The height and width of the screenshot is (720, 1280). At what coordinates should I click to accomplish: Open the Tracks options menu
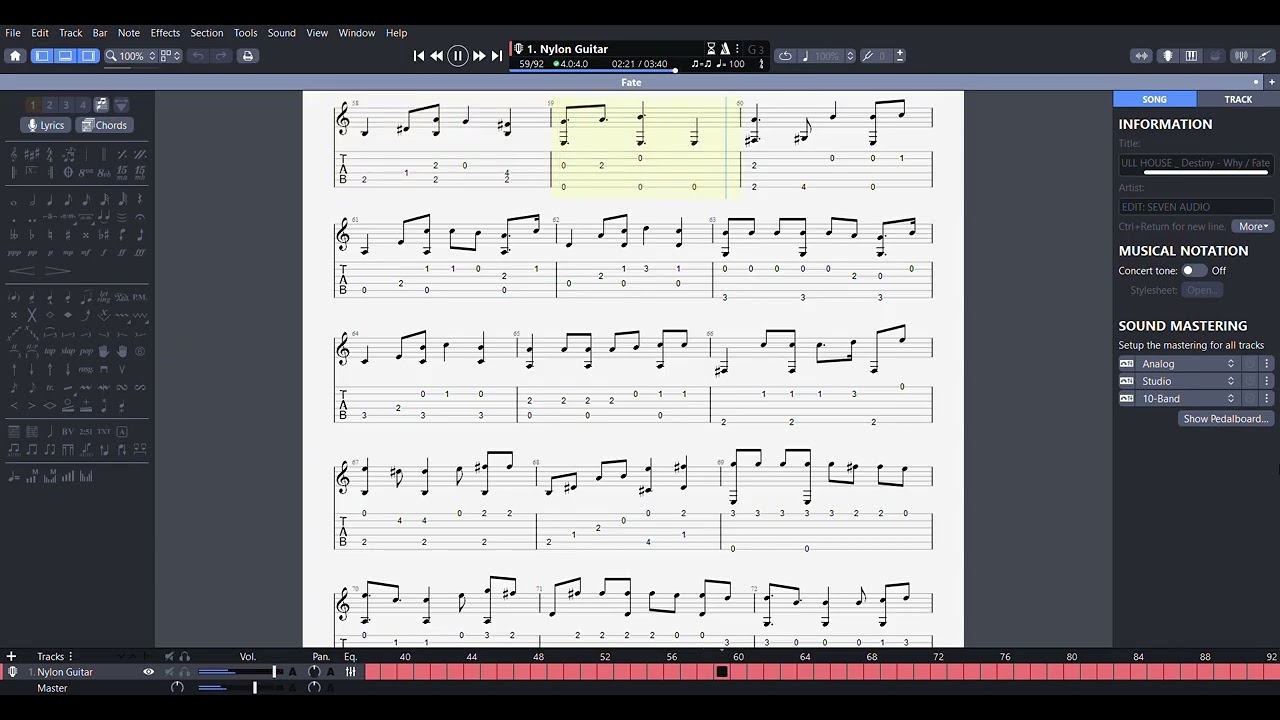click(70, 657)
